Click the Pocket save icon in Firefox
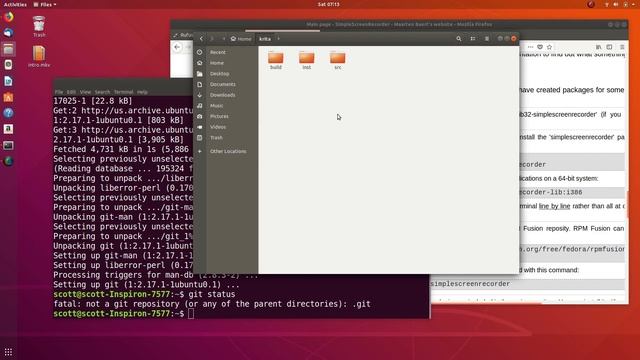This screenshot has height=360, width=640. [540, 47]
